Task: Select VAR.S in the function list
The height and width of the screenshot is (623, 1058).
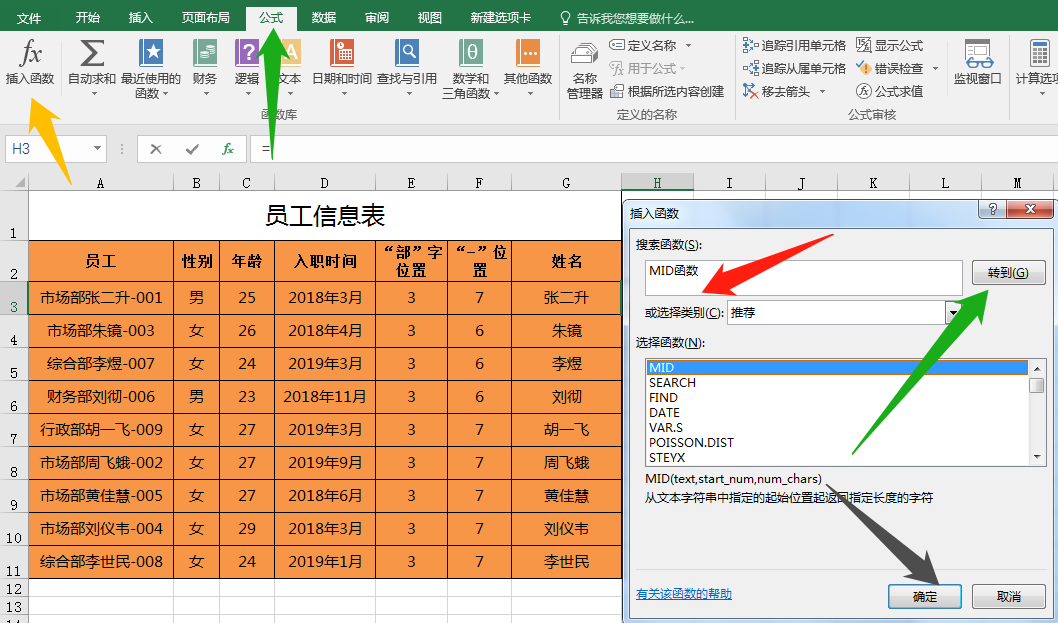Action: click(837, 427)
